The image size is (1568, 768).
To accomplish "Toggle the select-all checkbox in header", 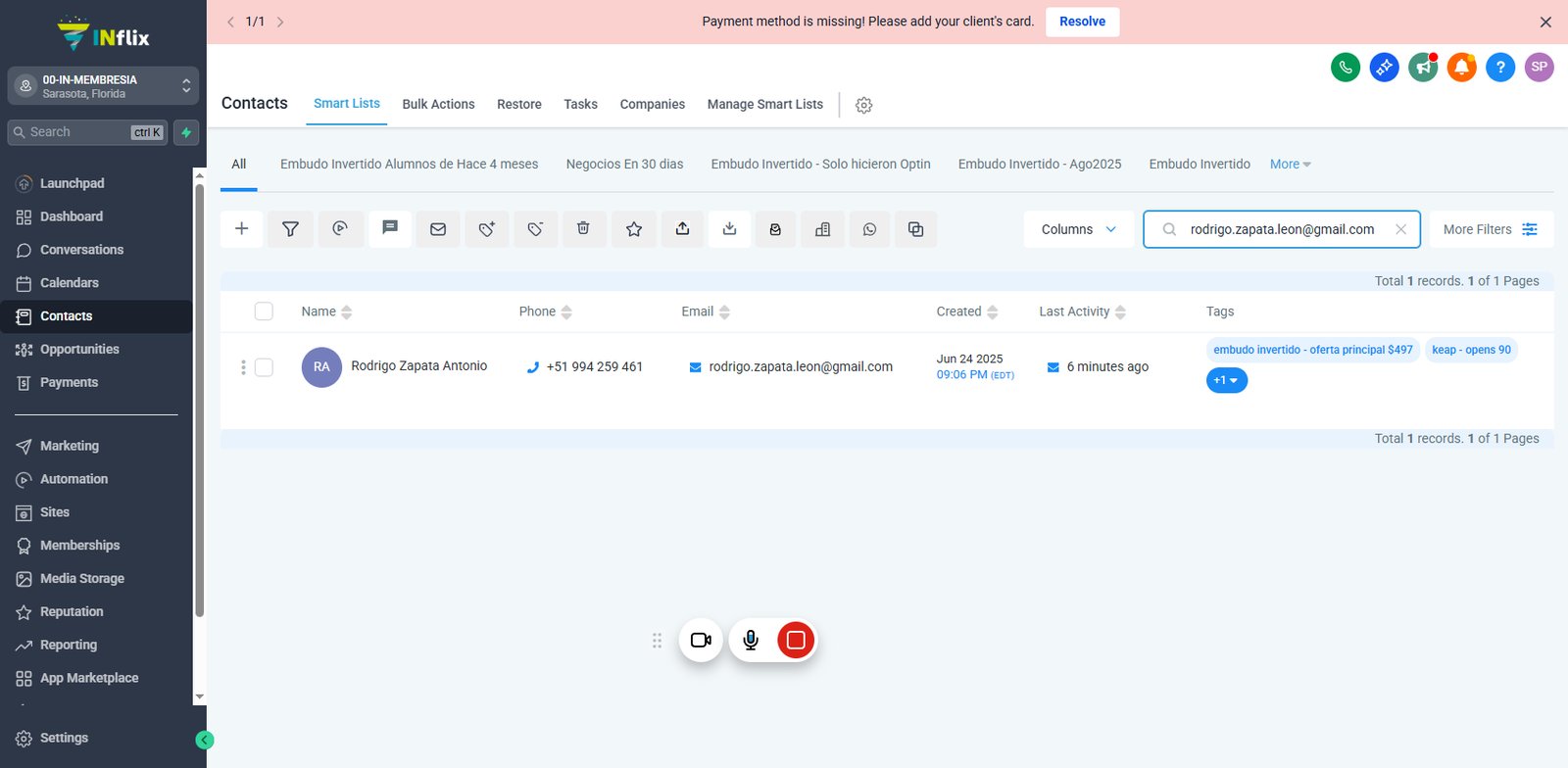I will [264, 312].
